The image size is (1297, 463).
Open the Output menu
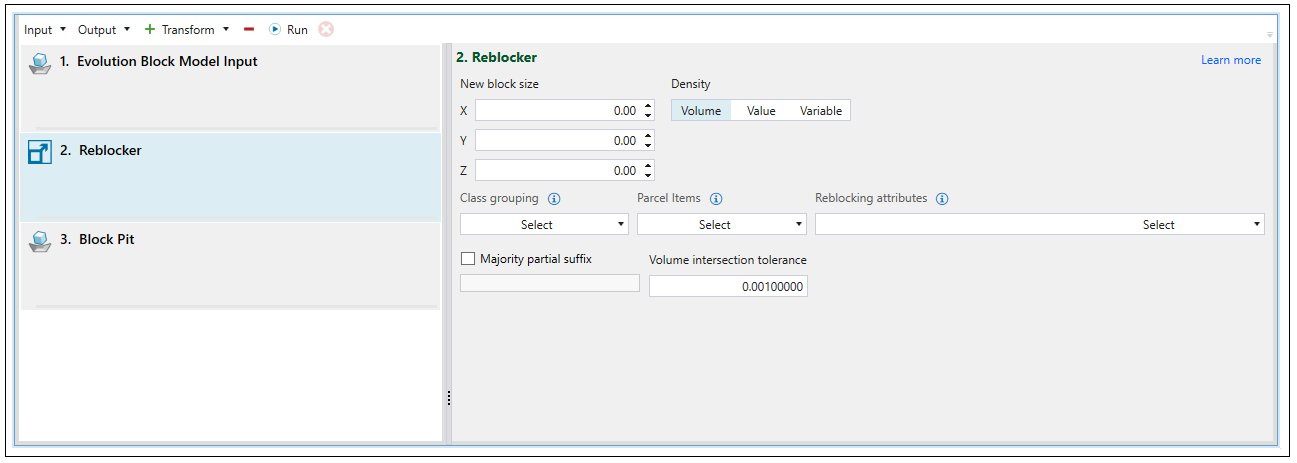[x=104, y=30]
